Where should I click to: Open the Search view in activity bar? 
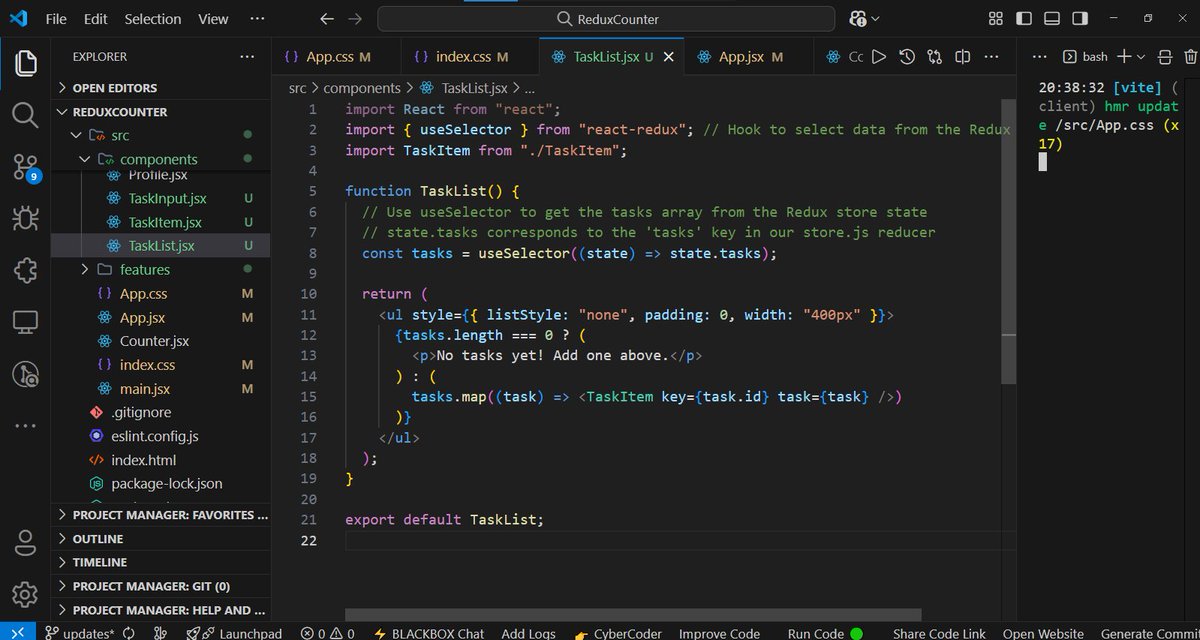pos(25,114)
